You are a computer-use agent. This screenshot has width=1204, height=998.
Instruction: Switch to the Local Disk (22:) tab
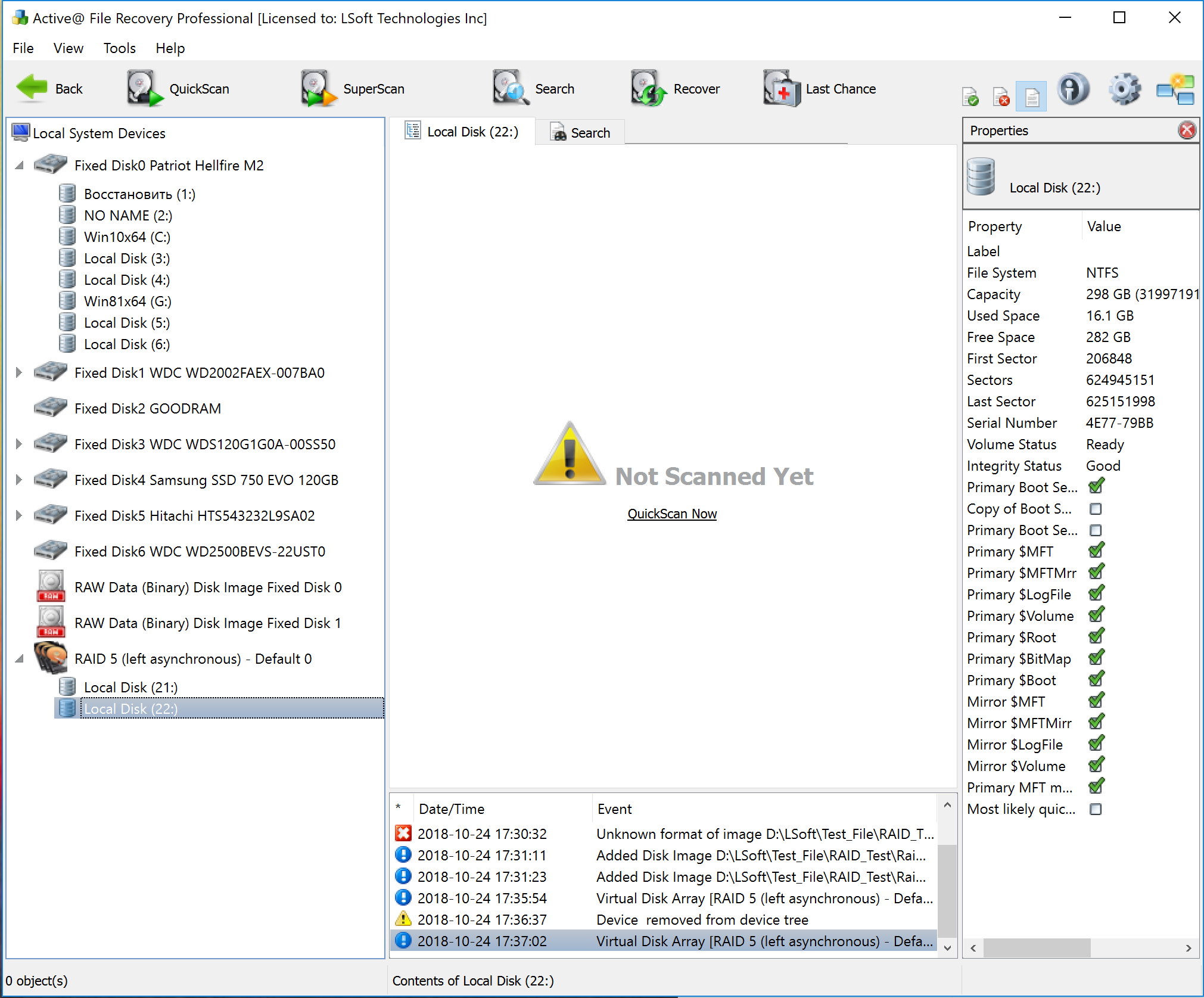click(x=462, y=132)
